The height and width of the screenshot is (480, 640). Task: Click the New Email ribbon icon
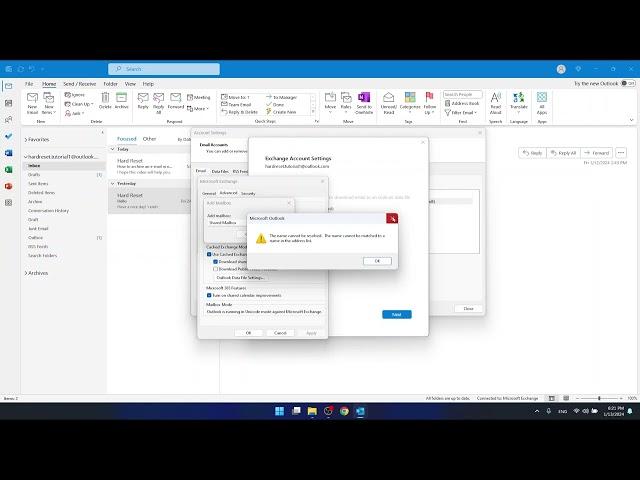[32, 103]
